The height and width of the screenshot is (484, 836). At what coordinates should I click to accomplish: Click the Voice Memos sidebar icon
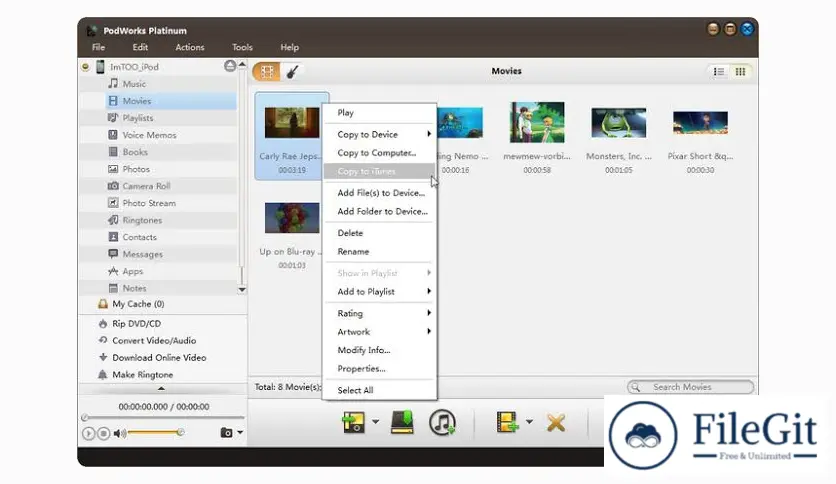113,135
